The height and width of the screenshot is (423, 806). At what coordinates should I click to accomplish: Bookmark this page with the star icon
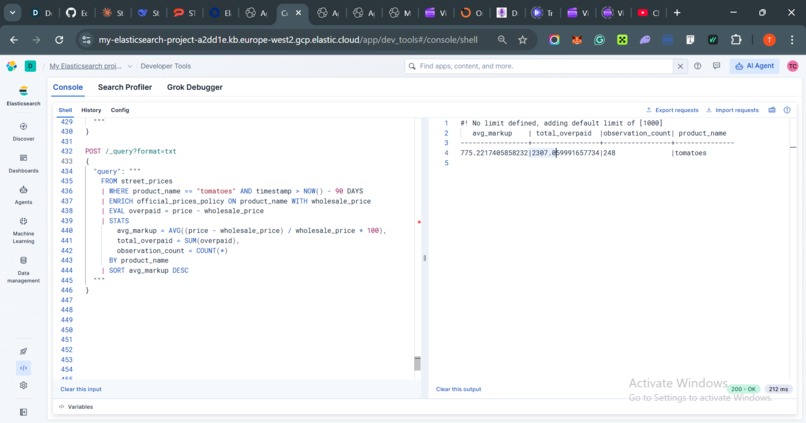[523, 40]
